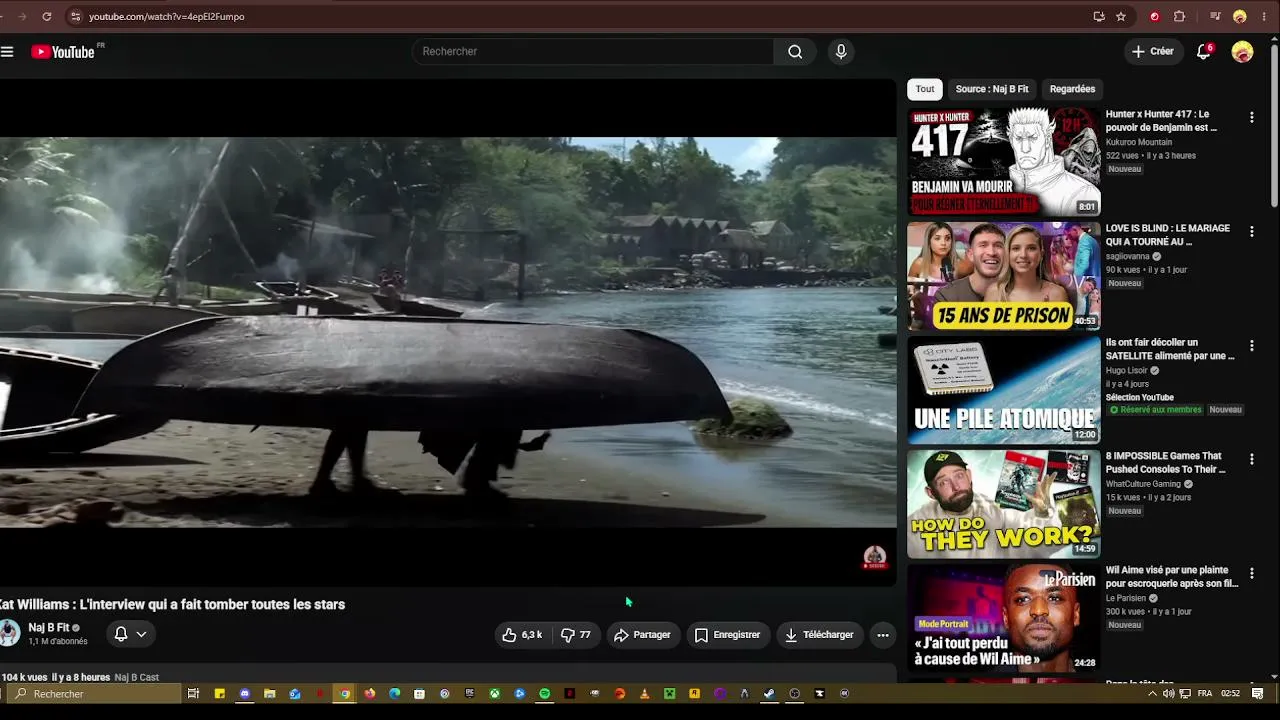The height and width of the screenshot is (720, 1280).
Task: Open options menu for 8 IMPOSSIBLE Games video
Action: pos(1251,460)
